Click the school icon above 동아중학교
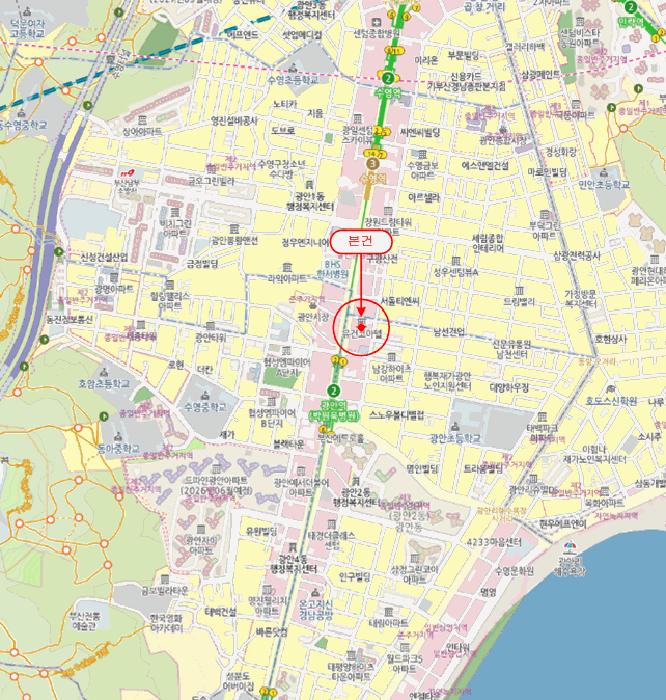This screenshot has width=666, height=700. tap(118, 437)
